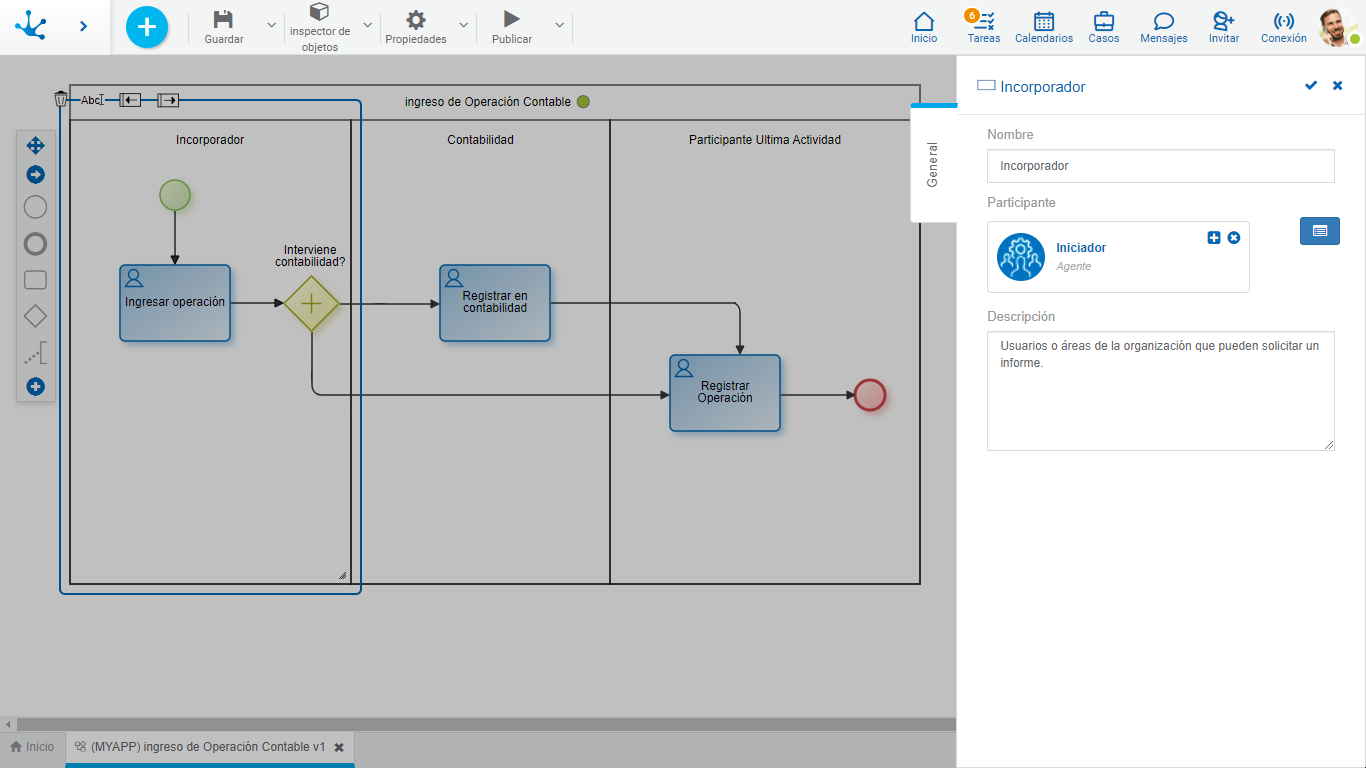Open Tareas task list
The height and width of the screenshot is (768, 1366).
(x=984, y=28)
